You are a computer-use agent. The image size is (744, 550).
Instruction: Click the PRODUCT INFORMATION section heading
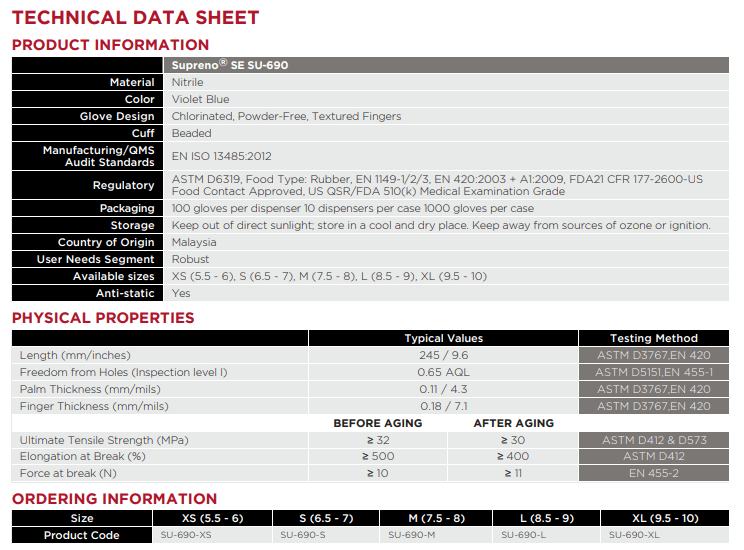tap(110, 45)
